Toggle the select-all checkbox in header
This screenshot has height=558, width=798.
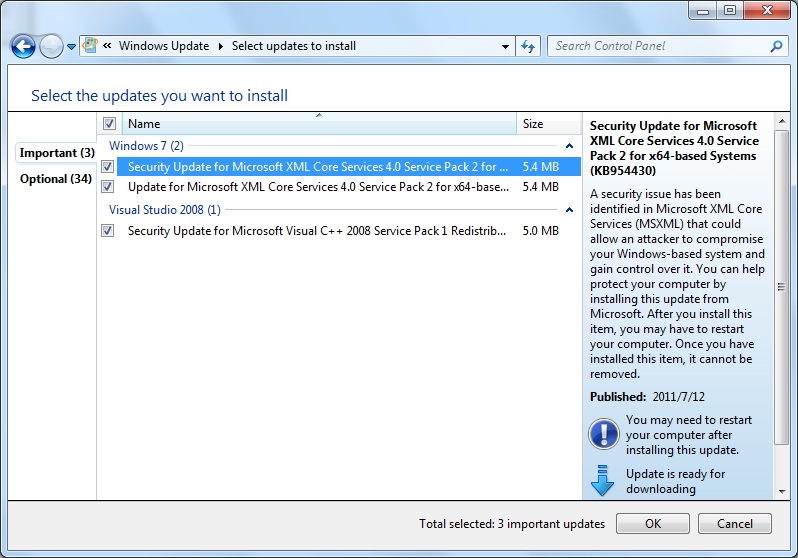pos(109,124)
